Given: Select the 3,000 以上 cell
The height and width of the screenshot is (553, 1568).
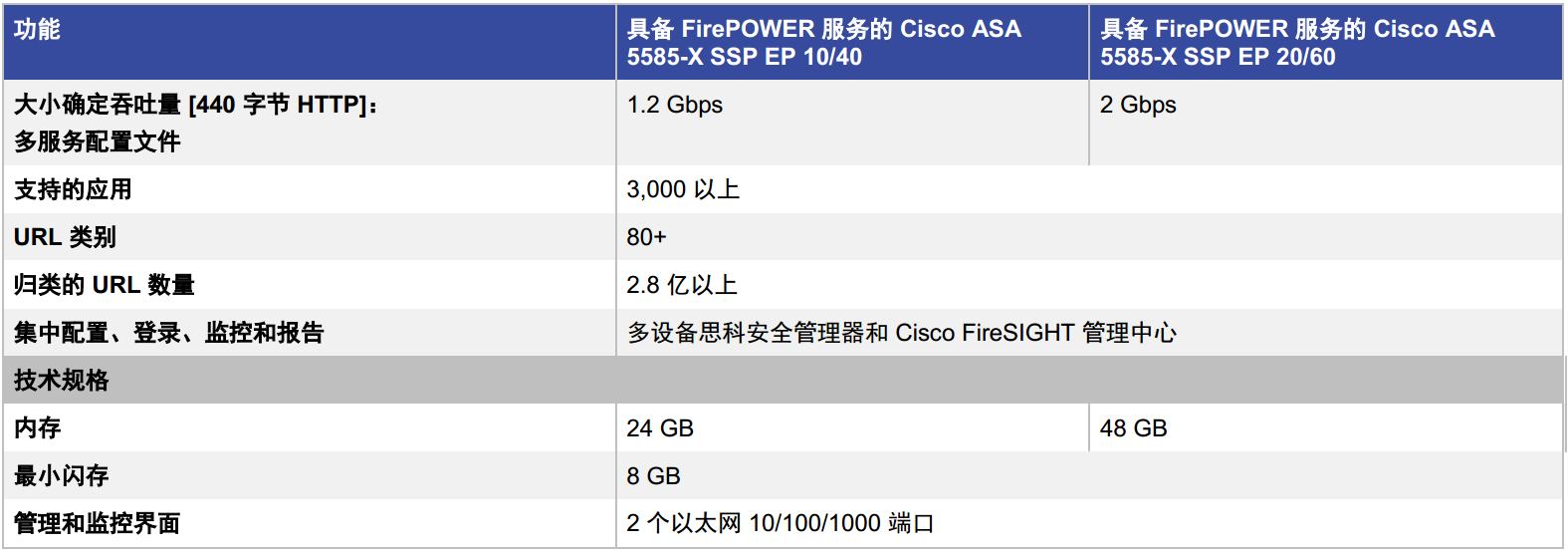Looking at the screenshot, I should [1089, 189].
